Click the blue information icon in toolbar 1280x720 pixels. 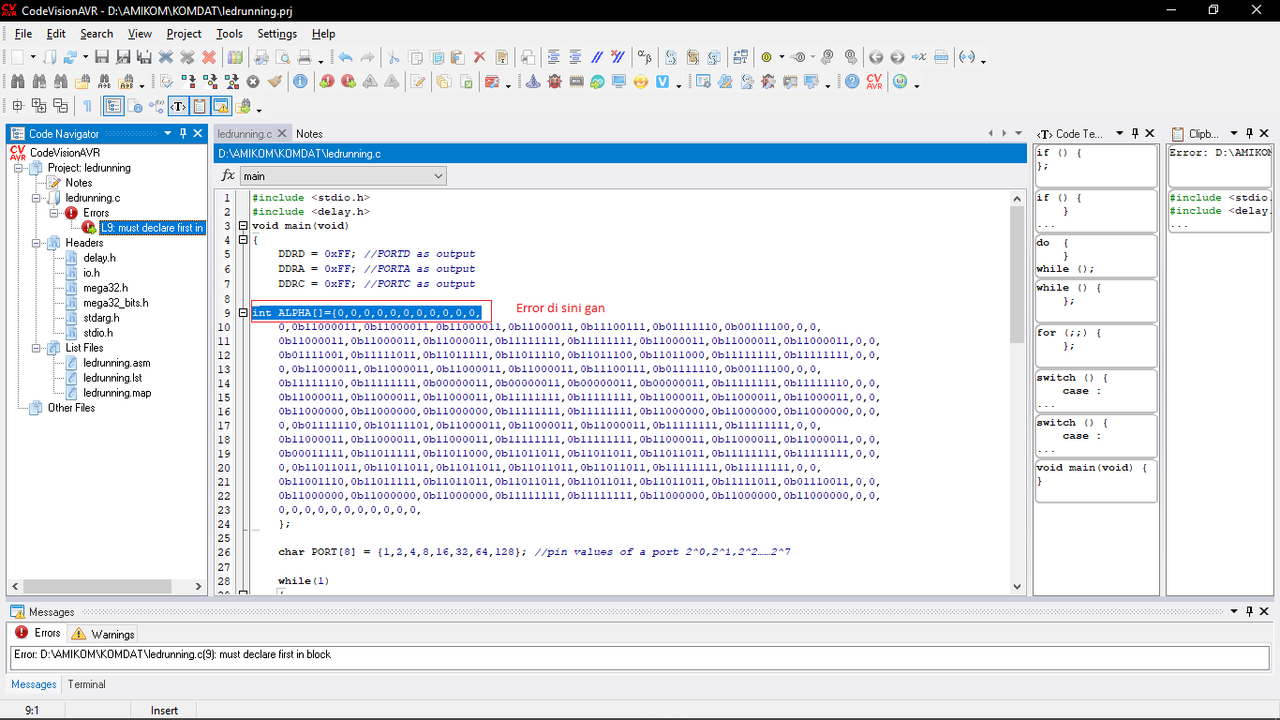tap(300, 82)
